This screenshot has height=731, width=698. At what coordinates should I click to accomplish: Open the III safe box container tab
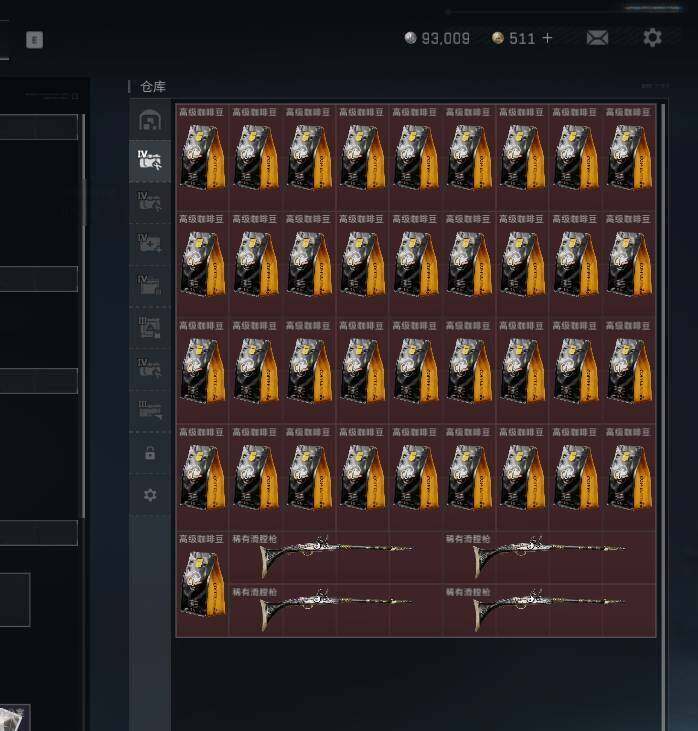point(150,328)
